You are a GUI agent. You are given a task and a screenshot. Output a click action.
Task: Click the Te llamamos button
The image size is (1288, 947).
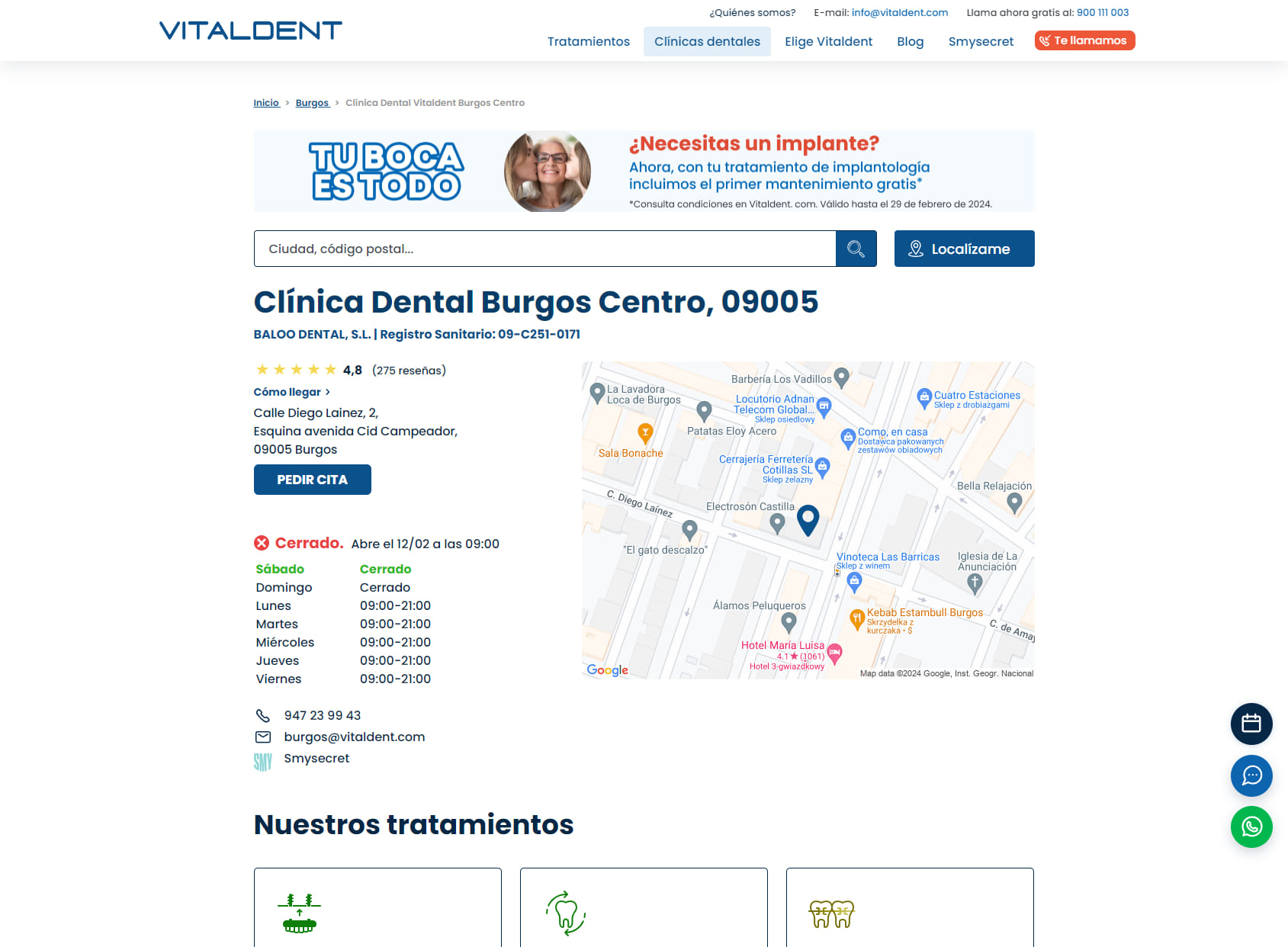tap(1084, 40)
